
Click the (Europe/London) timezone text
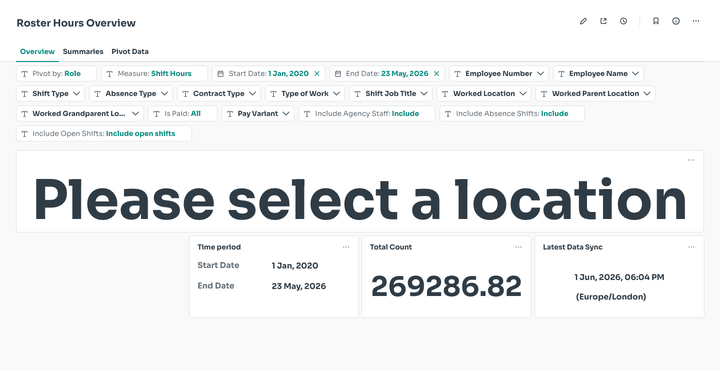[x=611, y=297]
